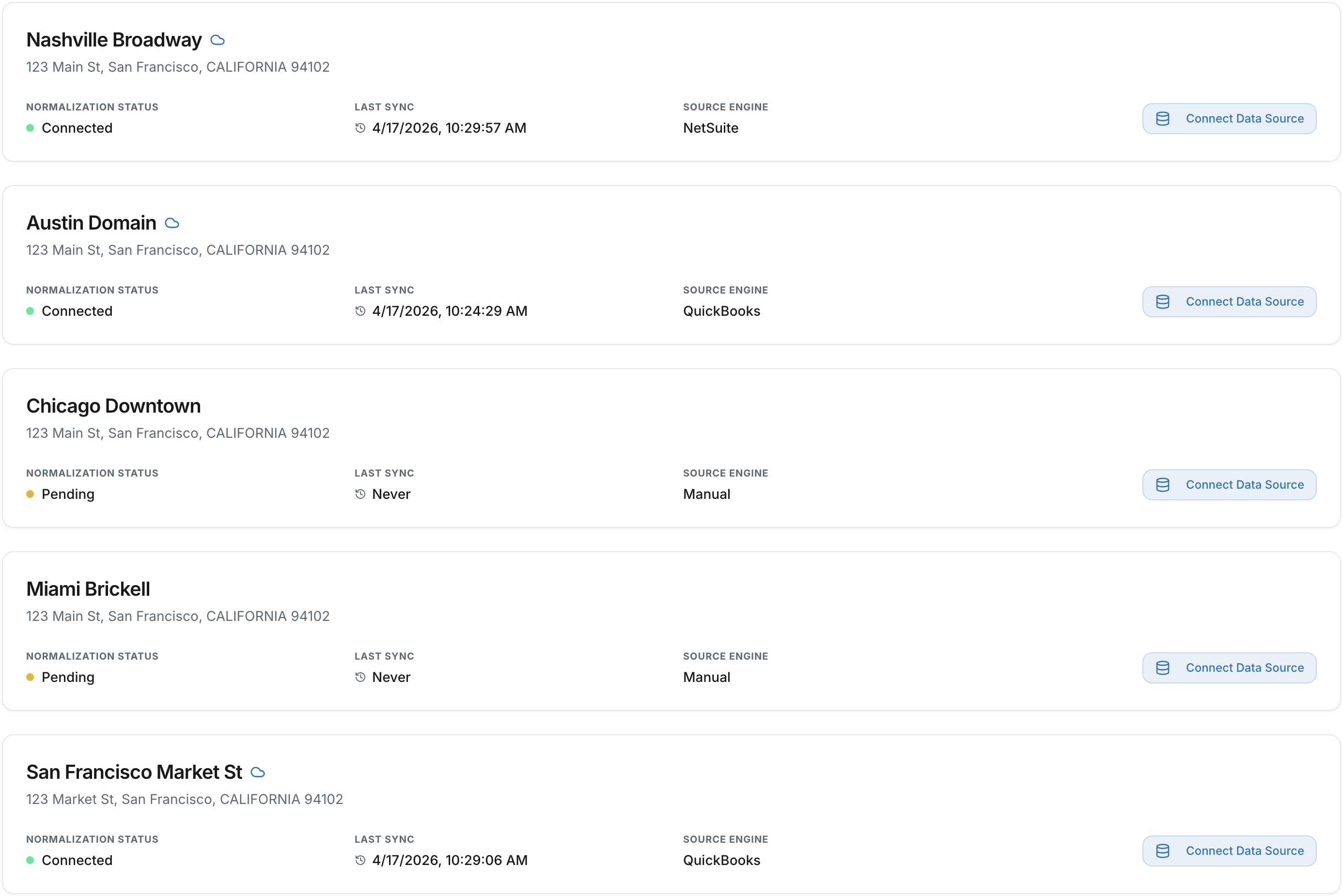This screenshot has height=896, width=1343.
Task: Click the cloud icon beside Nashville Broadway
Action: pos(217,40)
